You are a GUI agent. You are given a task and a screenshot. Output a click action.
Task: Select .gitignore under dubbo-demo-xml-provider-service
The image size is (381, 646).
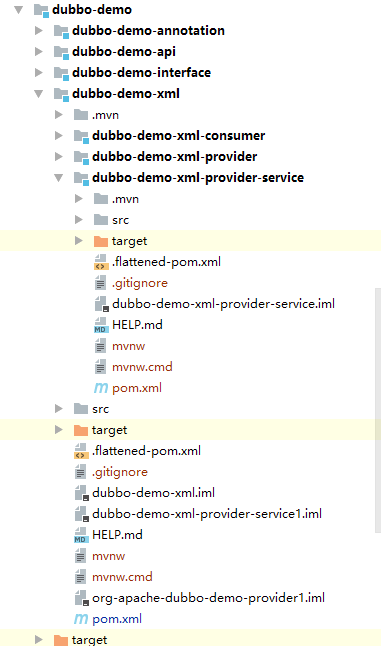[140, 283]
